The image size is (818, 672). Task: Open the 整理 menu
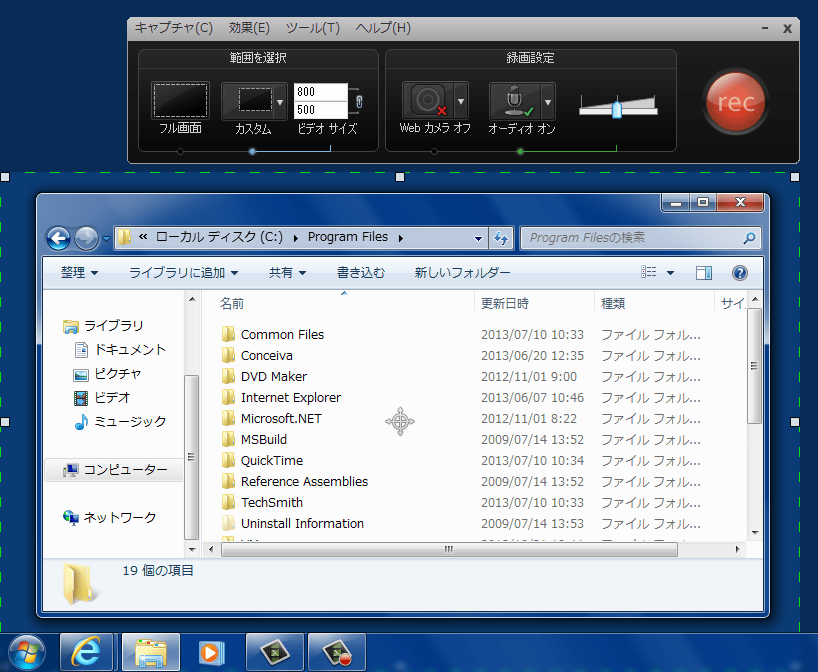tap(79, 272)
